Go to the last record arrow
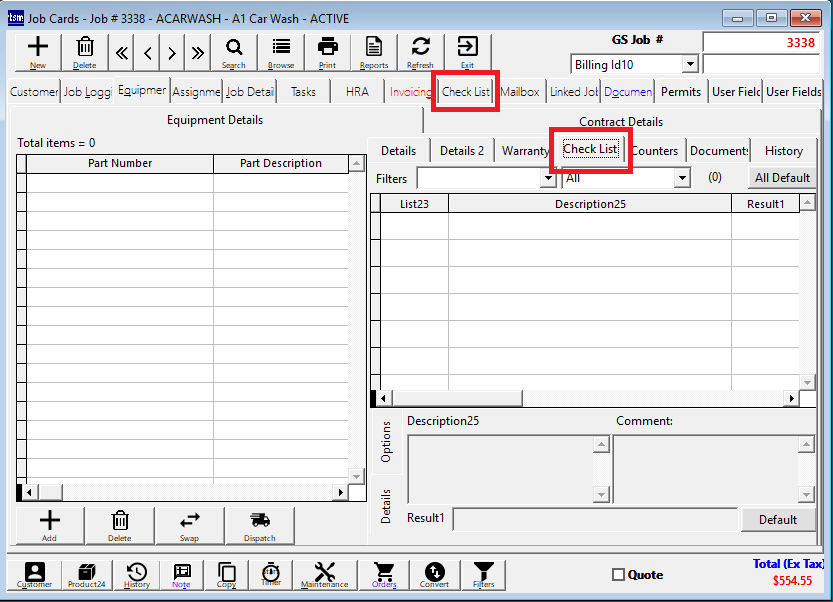 tap(197, 53)
